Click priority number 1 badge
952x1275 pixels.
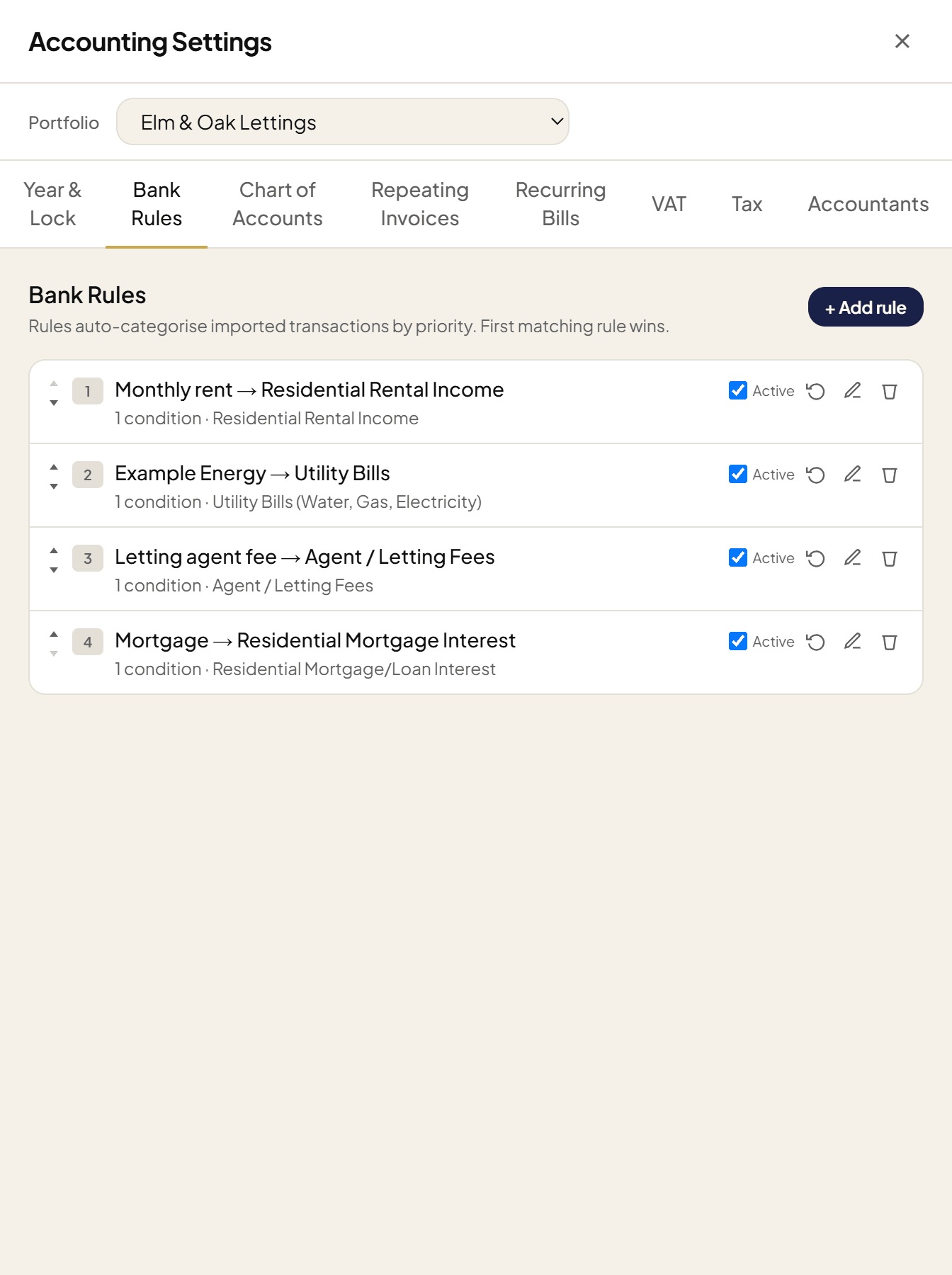[x=88, y=391]
